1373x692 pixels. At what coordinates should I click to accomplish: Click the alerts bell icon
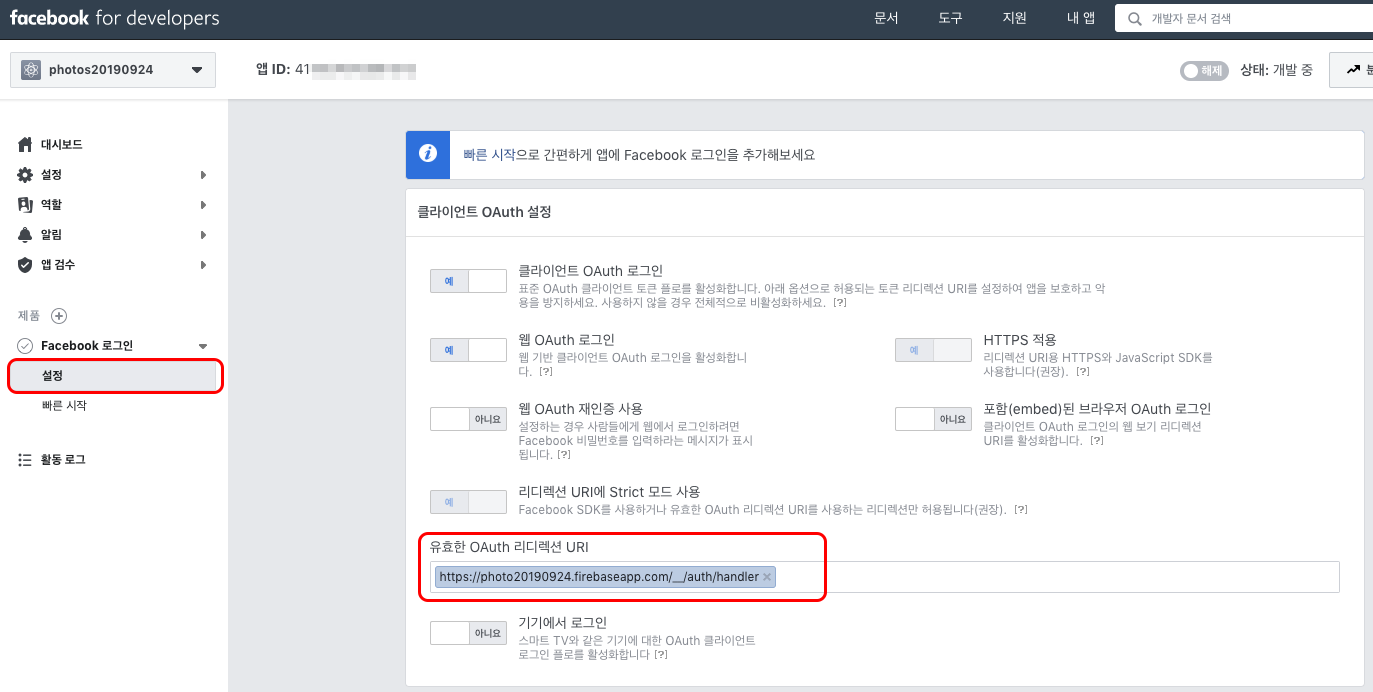[x=25, y=235]
